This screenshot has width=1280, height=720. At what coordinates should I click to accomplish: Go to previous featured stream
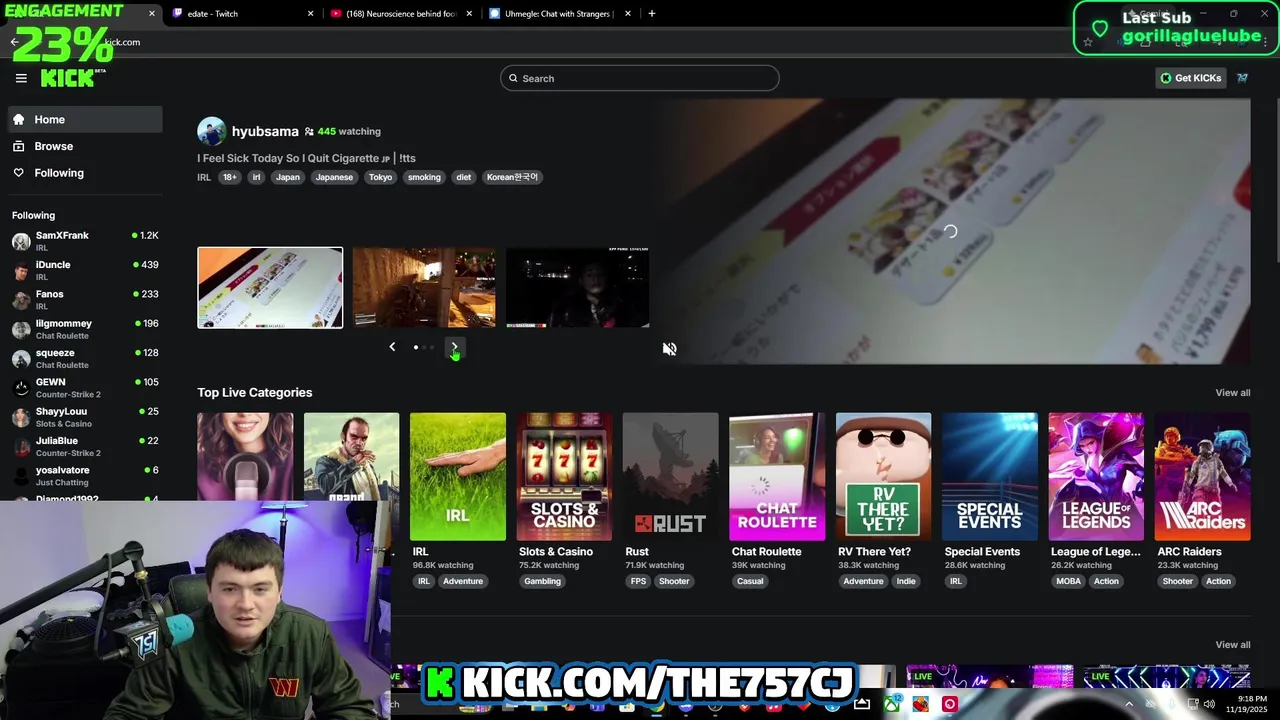392,347
